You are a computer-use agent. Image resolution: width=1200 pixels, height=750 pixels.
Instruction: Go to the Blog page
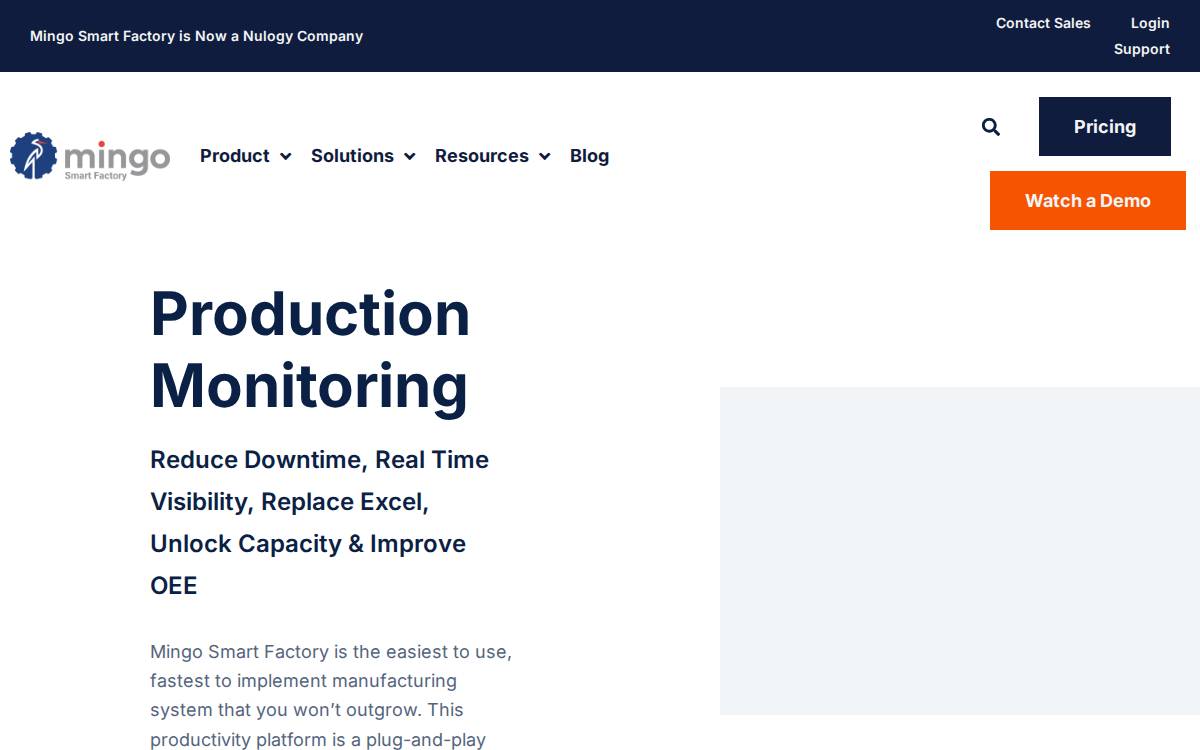click(x=589, y=156)
